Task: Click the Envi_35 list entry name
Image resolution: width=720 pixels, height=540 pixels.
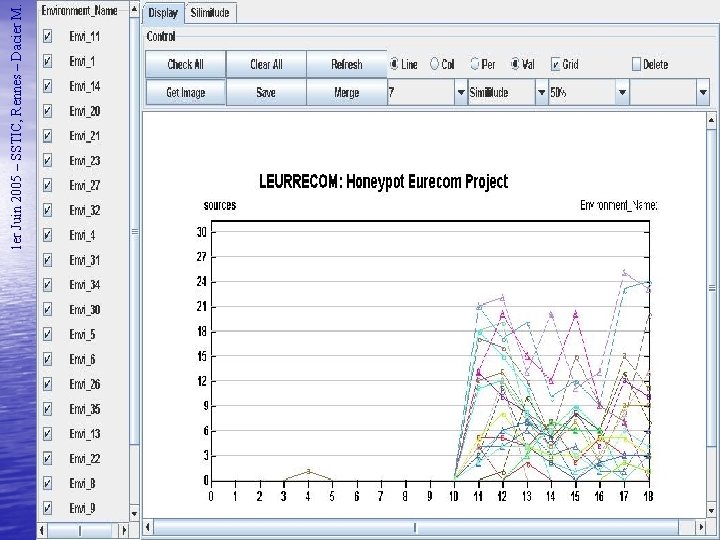Action: coord(84,409)
